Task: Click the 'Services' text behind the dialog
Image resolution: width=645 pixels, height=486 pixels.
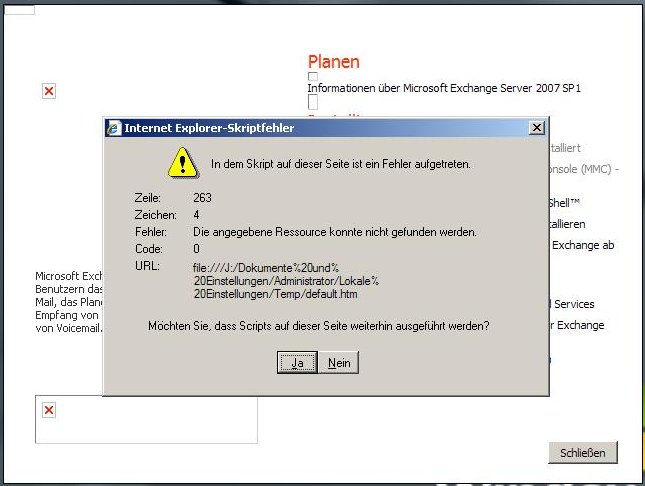Action: pos(574,304)
